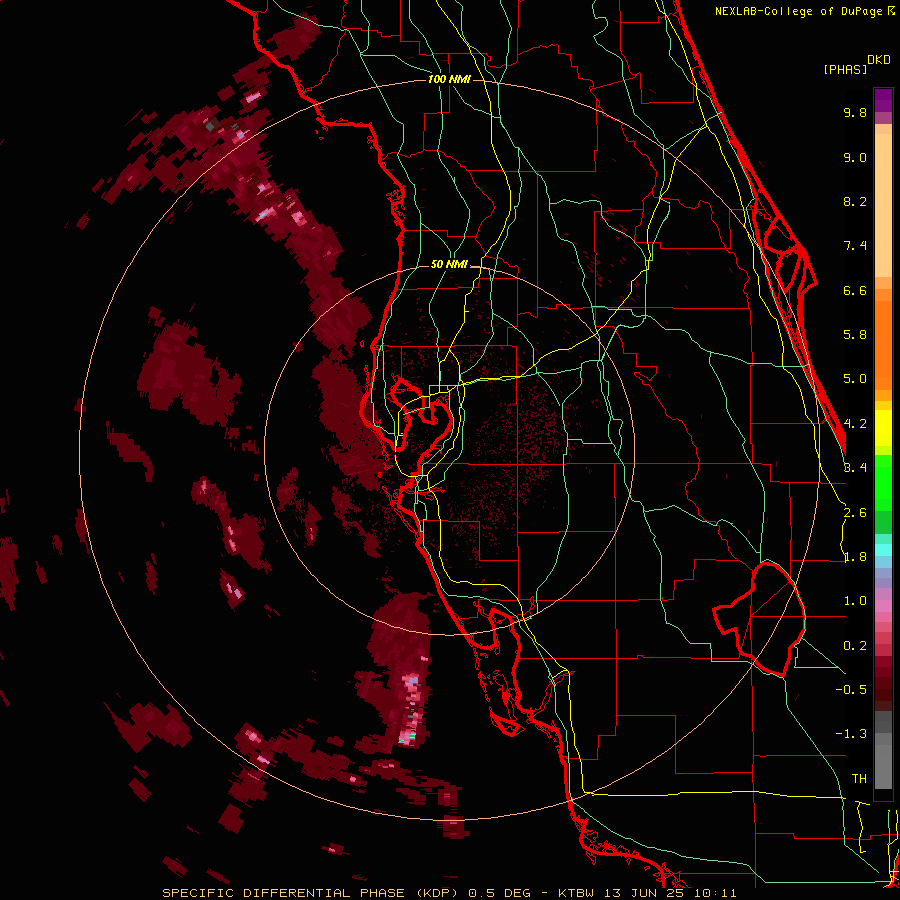Click the 9.0 colorbar scale value
The image size is (900, 900).
[x=855, y=157]
